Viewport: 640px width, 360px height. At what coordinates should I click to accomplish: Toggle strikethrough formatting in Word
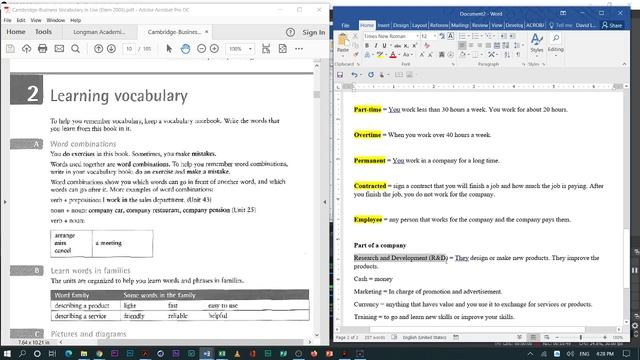[x=397, y=45]
